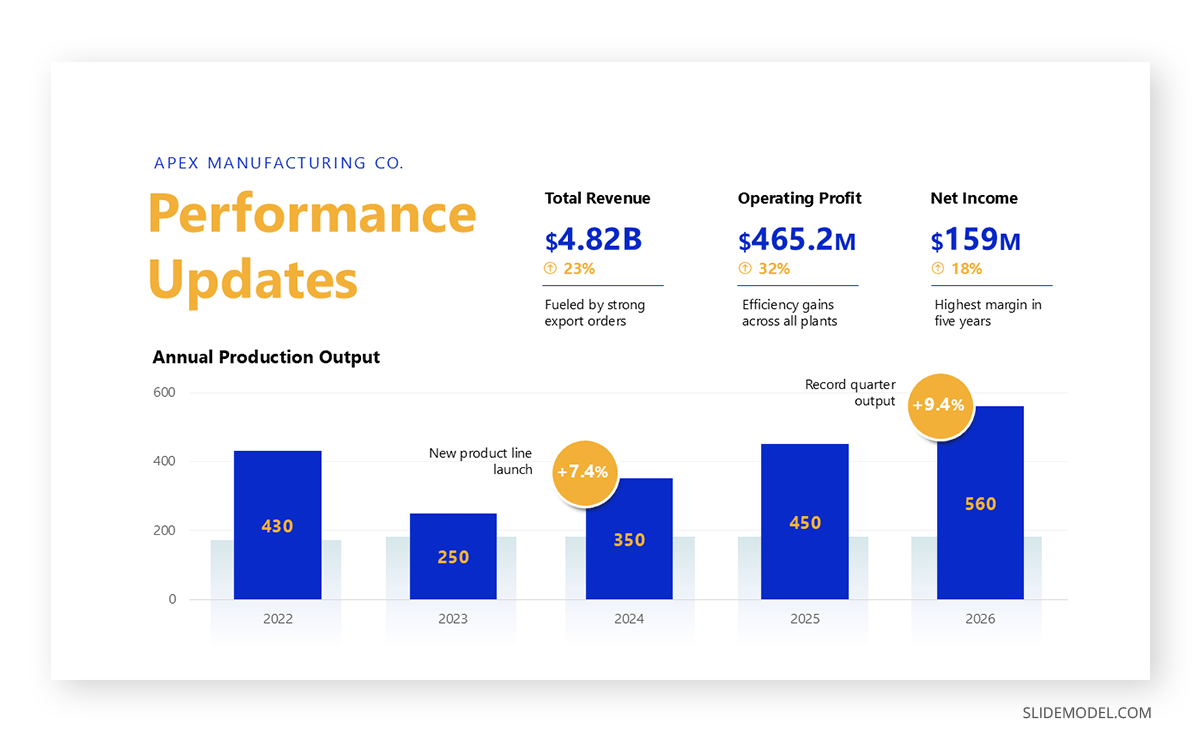Click the 'New product line launch' annotation
This screenshot has width=1200, height=743.
click(481, 461)
